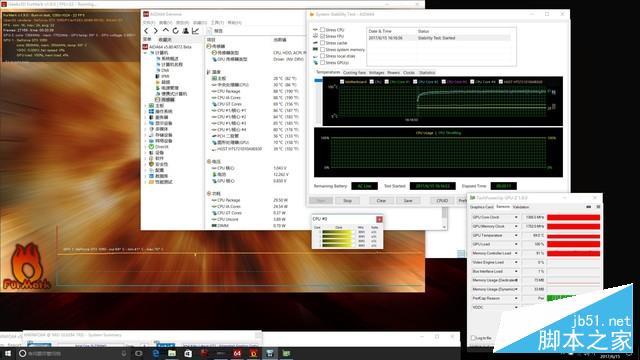The height and width of the screenshot is (360, 640).
Task: Click the user icon in AIDA64 toolbar
Action: [185, 31]
